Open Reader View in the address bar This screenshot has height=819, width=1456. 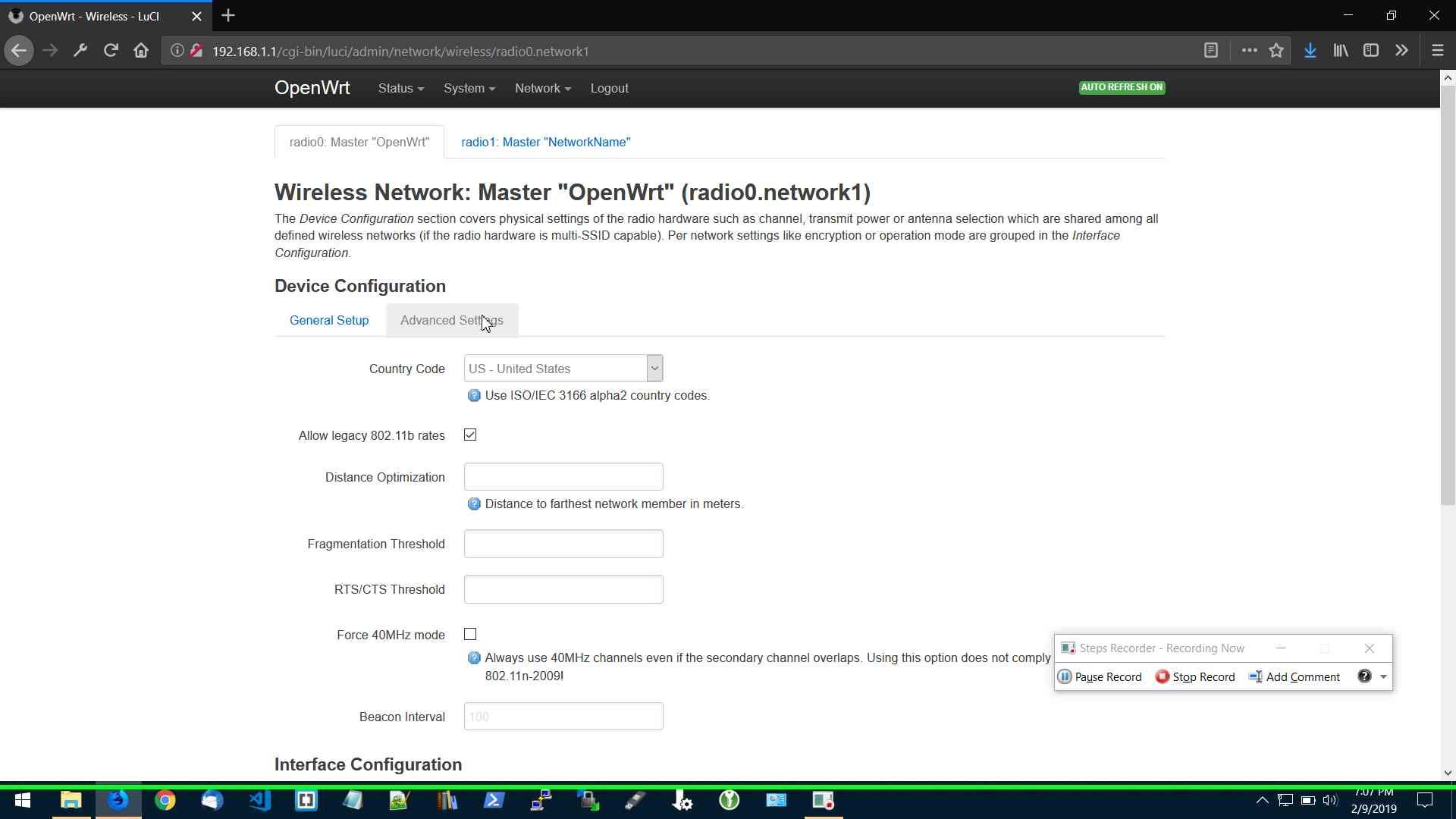tap(1211, 50)
